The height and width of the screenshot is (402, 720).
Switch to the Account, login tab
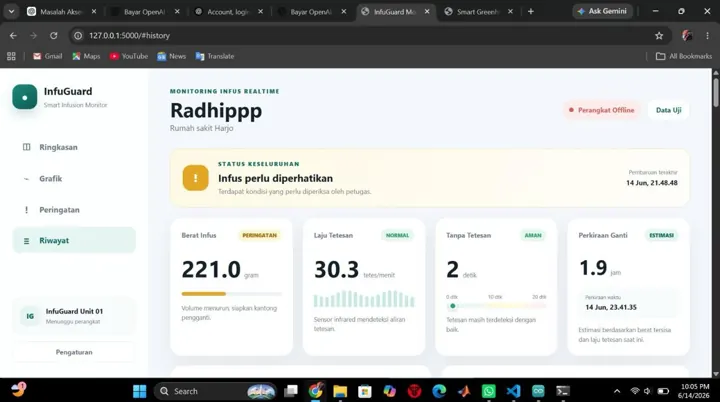[x=229, y=12]
